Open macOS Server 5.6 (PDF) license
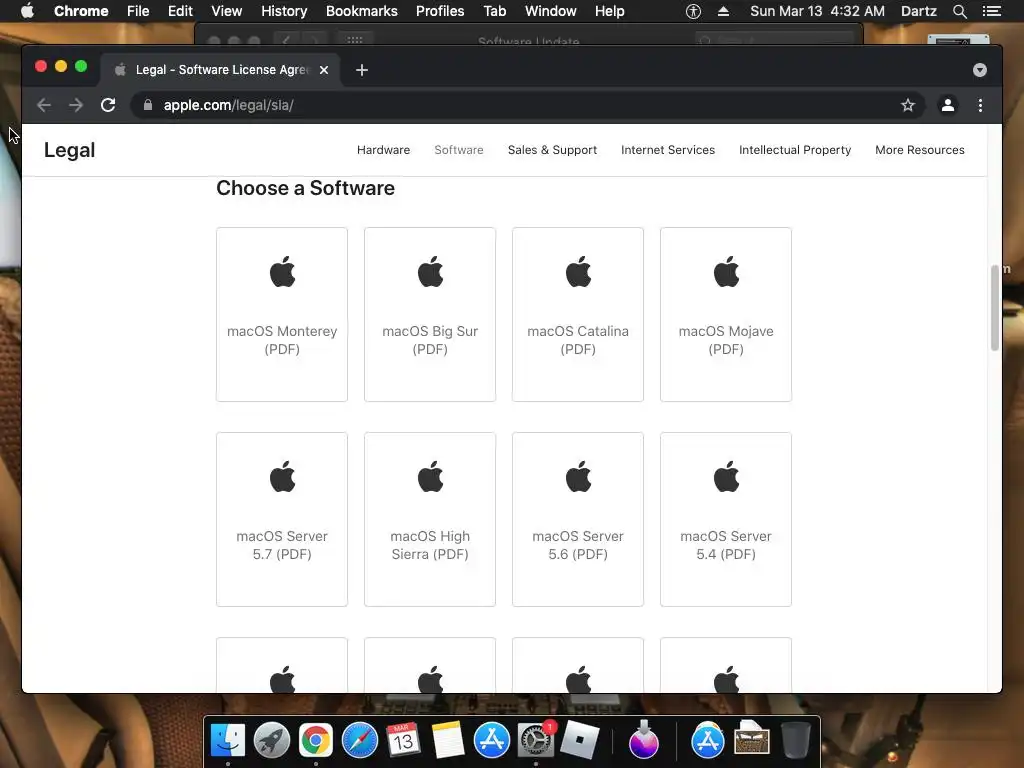Image resolution: width=1024 pixels, height=768 pixels. [x=578, y=519]
